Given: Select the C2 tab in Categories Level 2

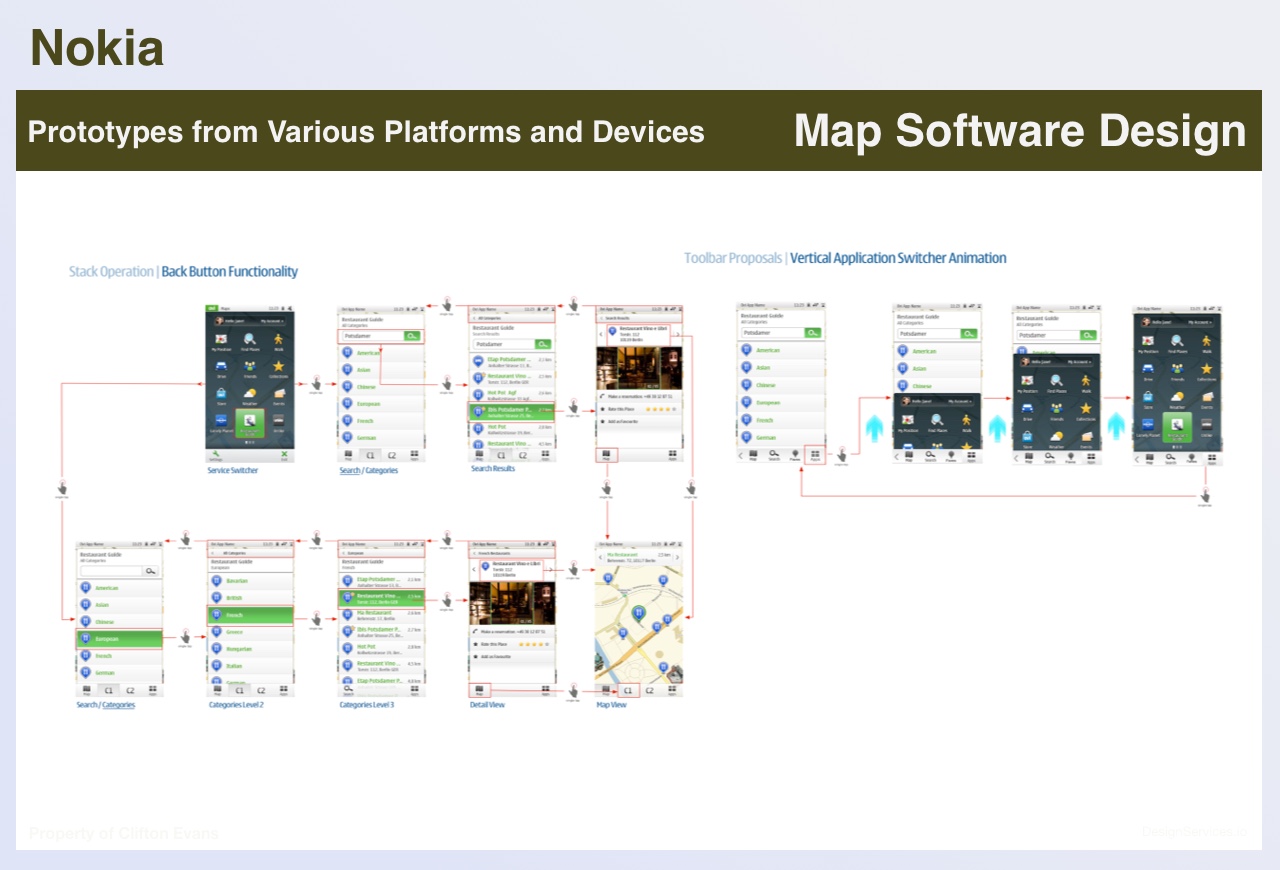Looking at the screenshot, I should pyautogui.click(x=261, y=690).
